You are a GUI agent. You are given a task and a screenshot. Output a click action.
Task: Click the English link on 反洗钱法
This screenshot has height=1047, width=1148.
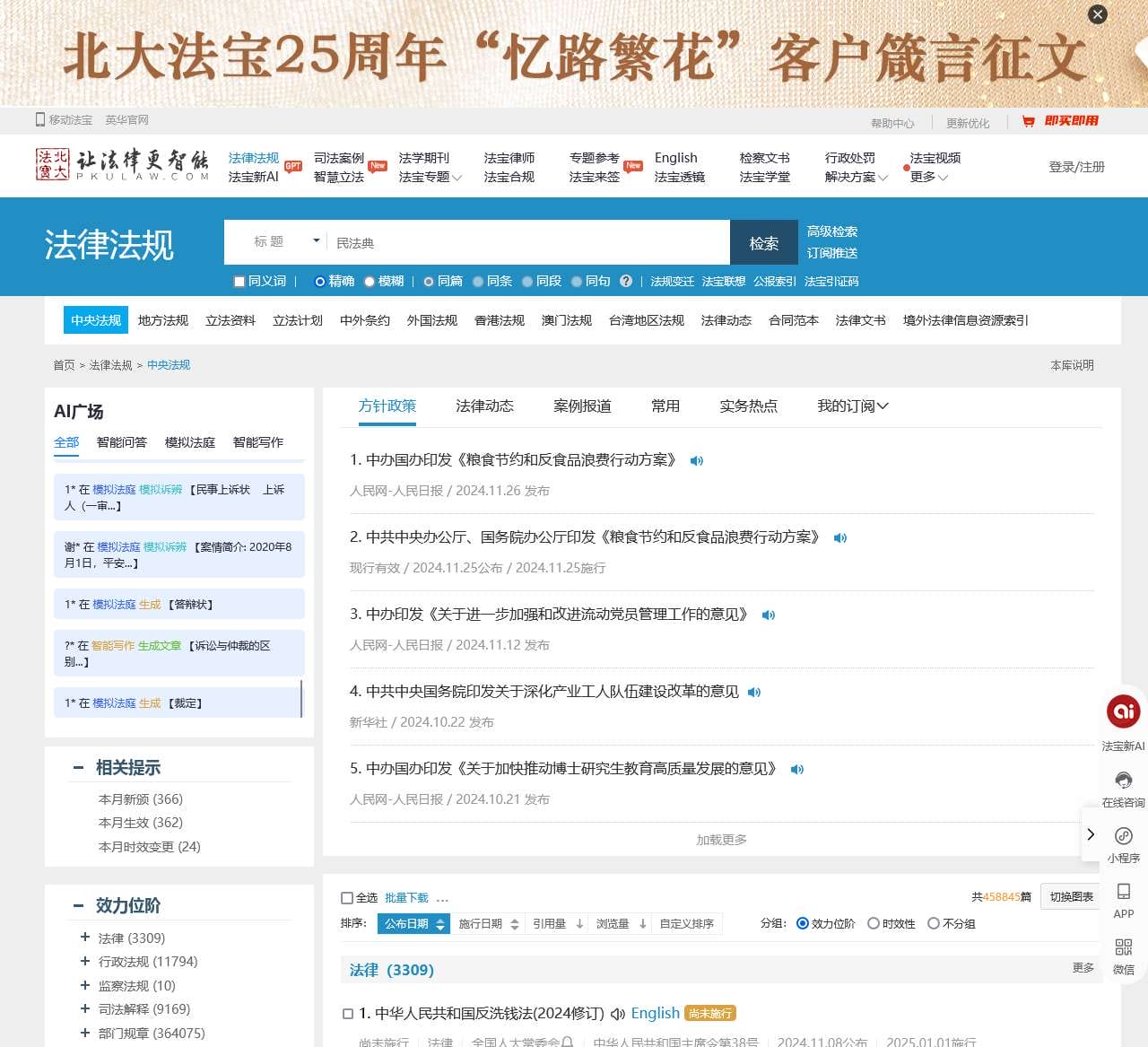pos(656,1013)
